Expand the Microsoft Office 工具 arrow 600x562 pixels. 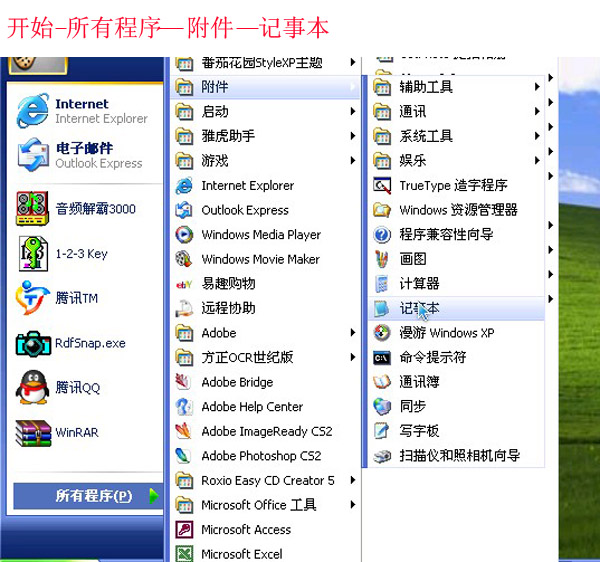(353, 505)
